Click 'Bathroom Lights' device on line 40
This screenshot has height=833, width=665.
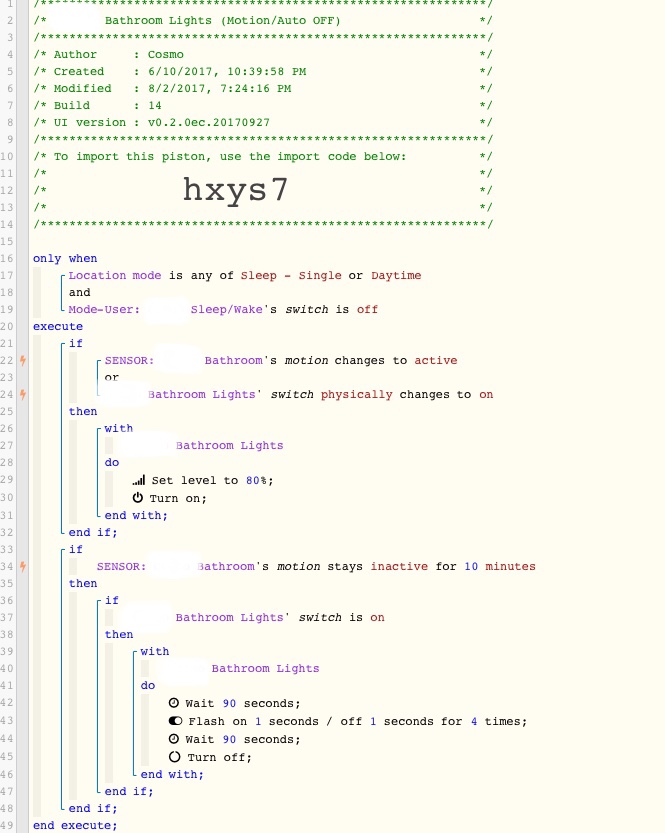click(x=266, y=668)
